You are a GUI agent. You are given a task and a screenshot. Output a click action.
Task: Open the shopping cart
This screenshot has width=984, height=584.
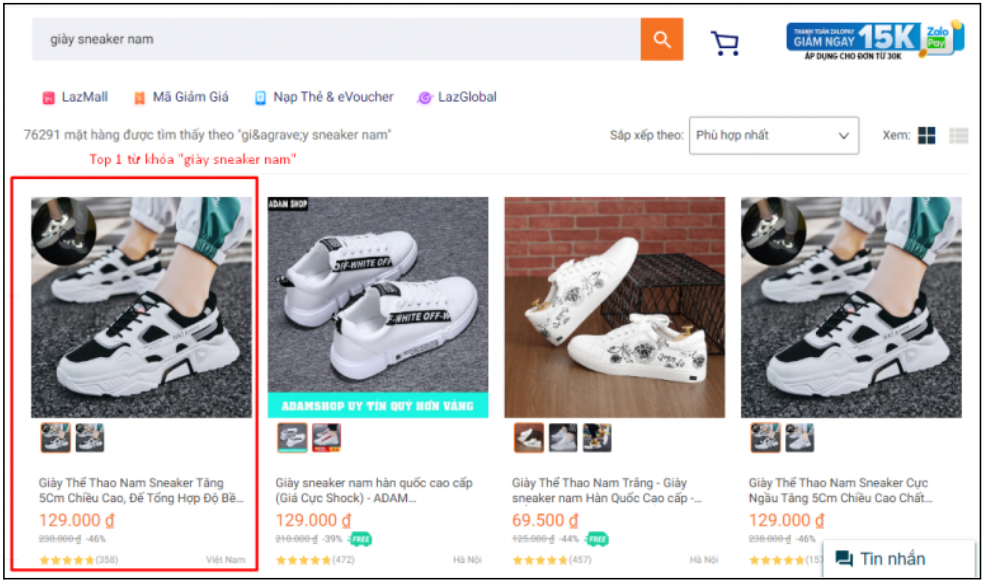725,42
